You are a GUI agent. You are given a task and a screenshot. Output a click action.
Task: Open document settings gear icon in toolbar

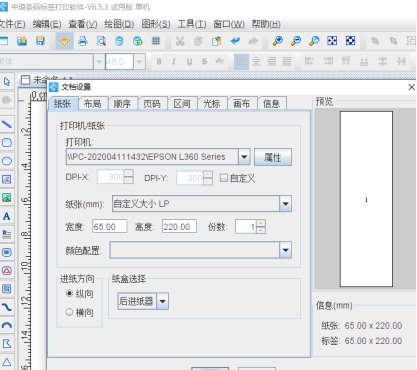pos(64,41)
